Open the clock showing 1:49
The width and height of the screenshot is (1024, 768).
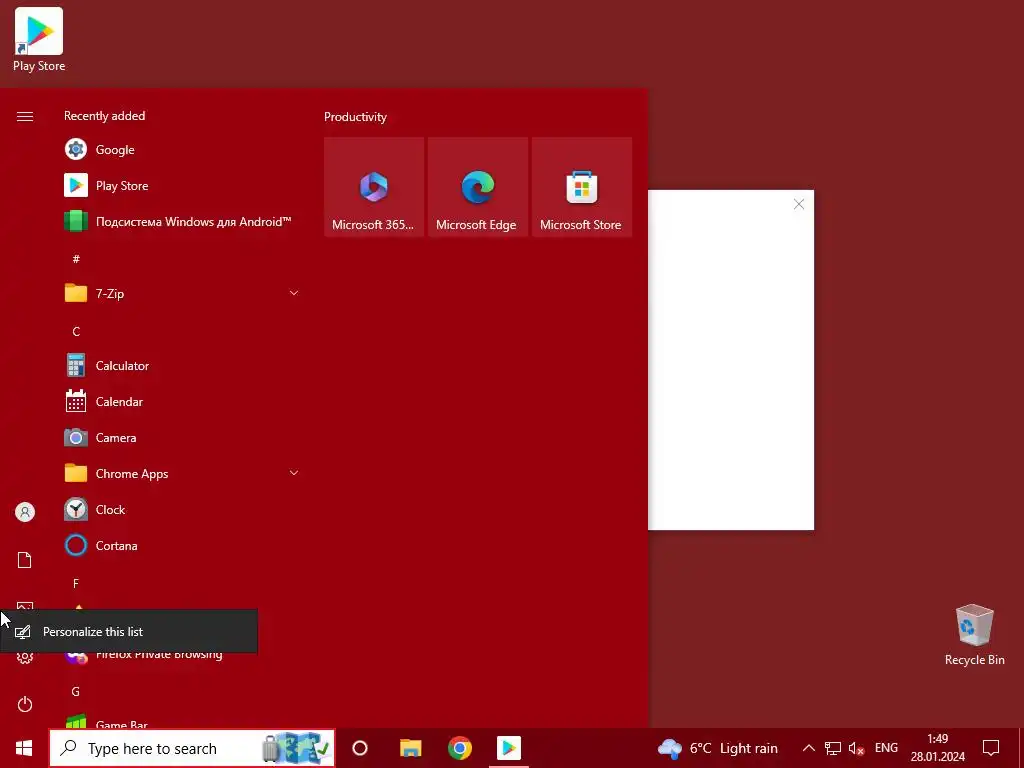(x=938, y=748)
